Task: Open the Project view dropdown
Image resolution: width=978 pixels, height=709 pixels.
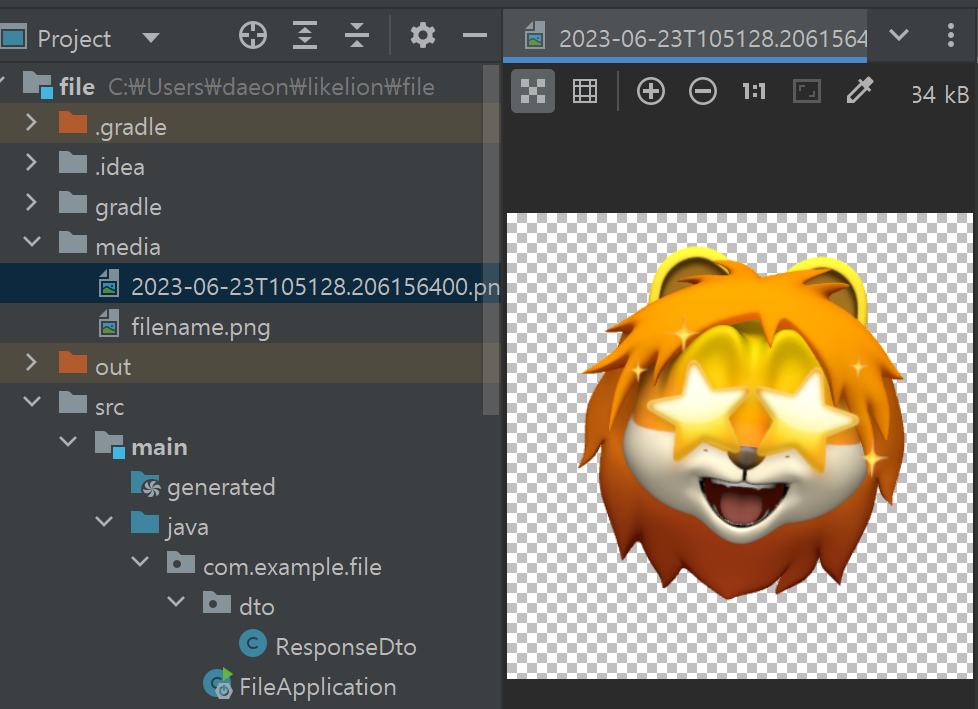Action: (150, 38)
